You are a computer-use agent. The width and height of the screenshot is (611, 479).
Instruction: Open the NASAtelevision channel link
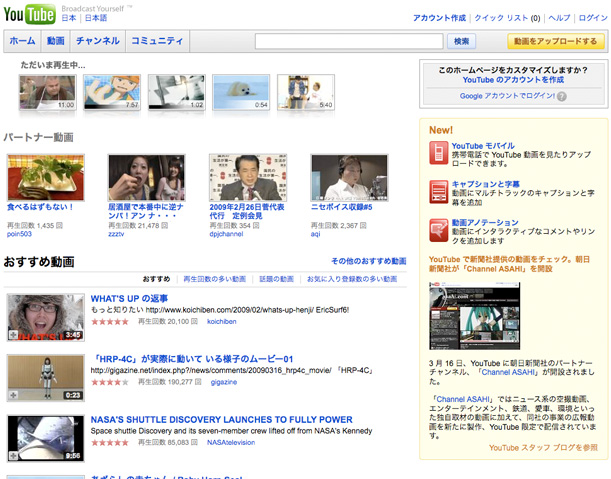tap(231, 442)
